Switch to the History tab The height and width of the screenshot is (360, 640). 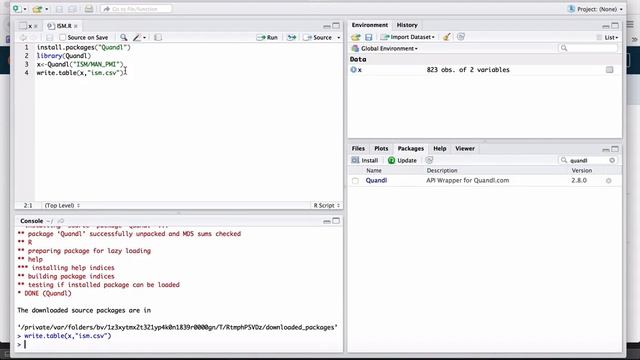[x=407, y=25]
